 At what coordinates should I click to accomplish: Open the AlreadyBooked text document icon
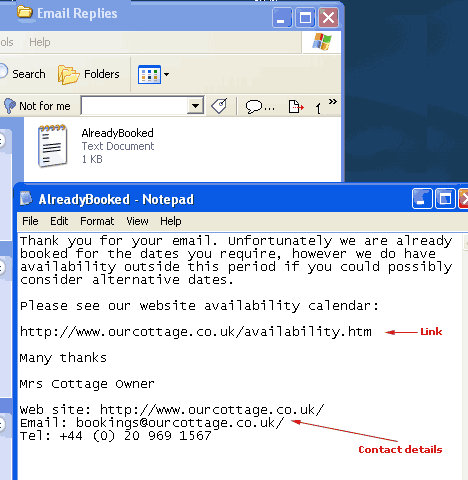pyautogui.click(x=53, y=146)
